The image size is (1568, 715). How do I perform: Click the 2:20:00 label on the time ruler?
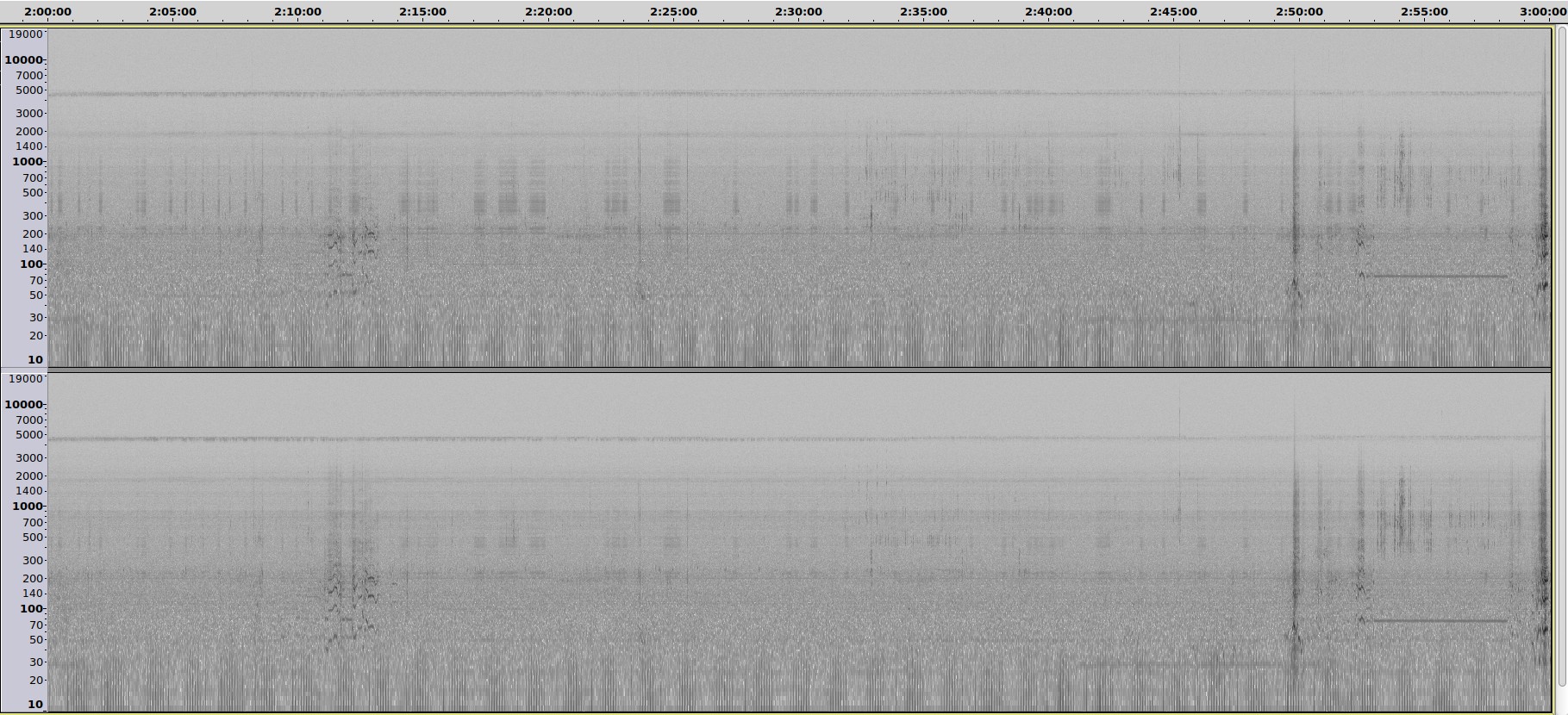click(548, 12)
